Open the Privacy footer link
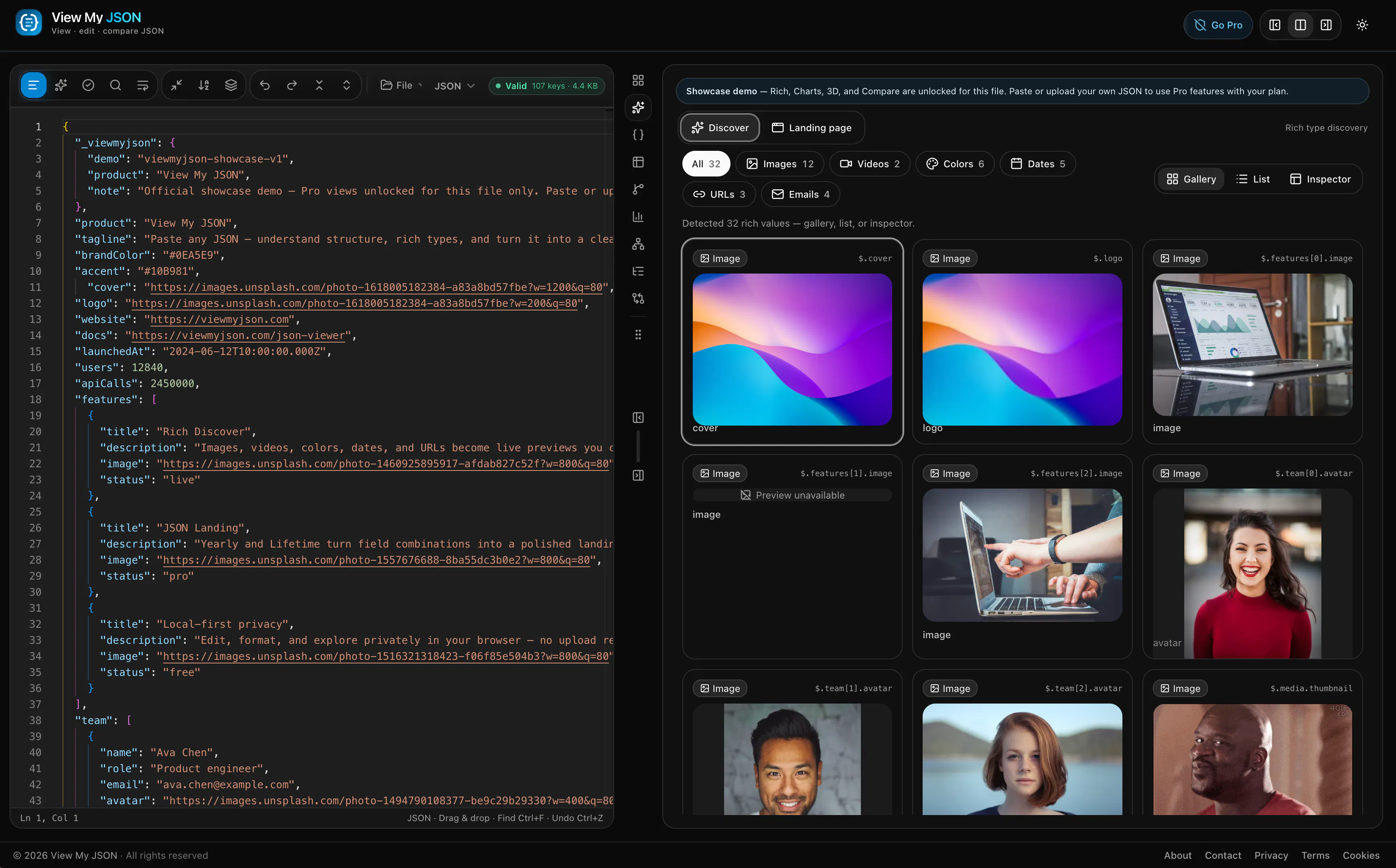 pos(1271,856)
